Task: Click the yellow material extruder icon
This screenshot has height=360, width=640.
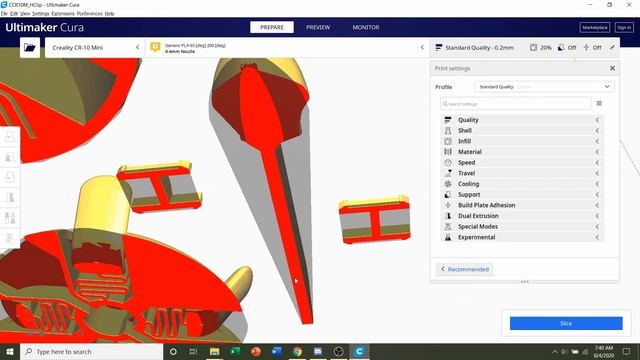Action: tap(155, 47)
